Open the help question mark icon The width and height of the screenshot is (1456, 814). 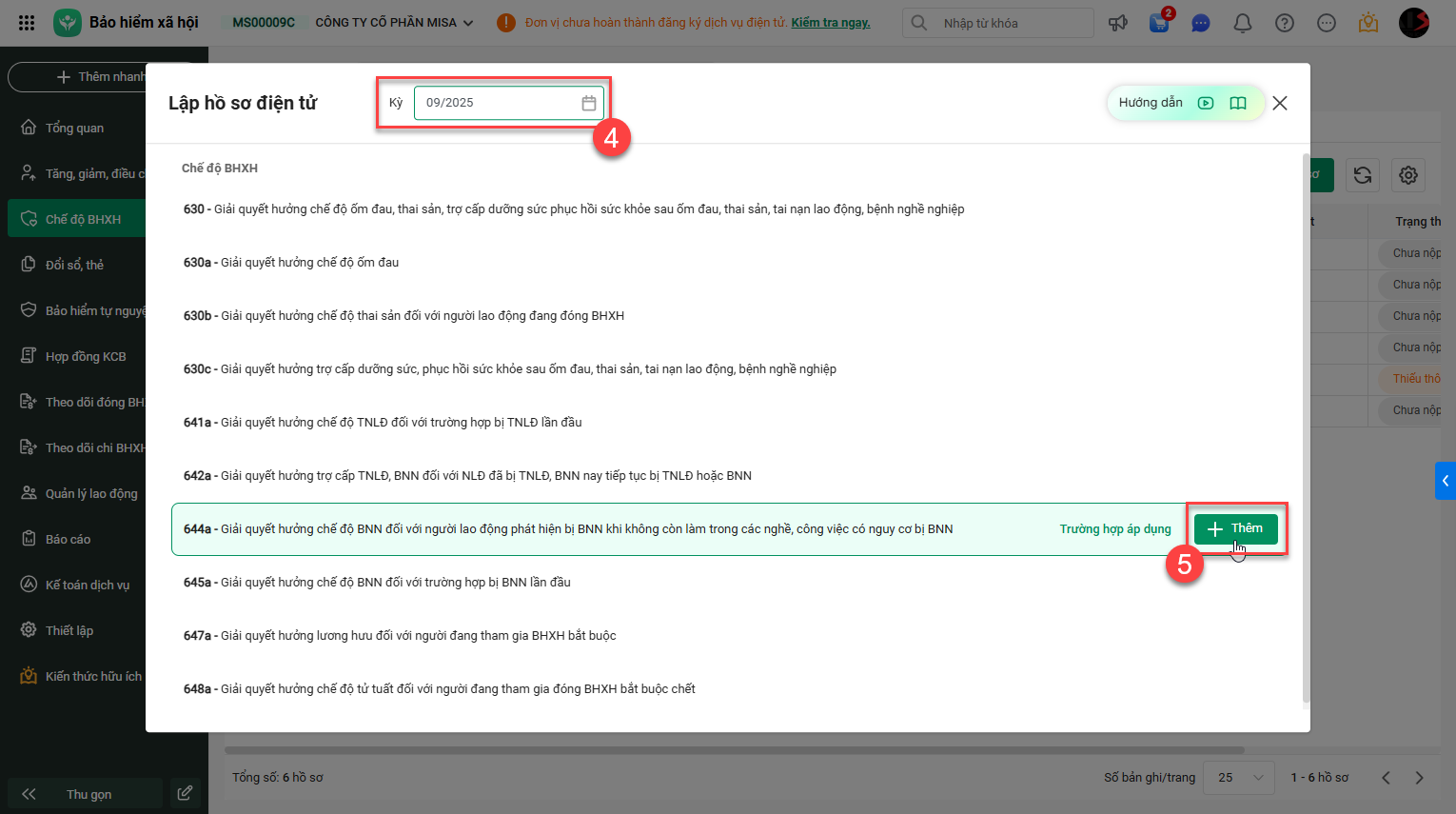coord(1285,23)
